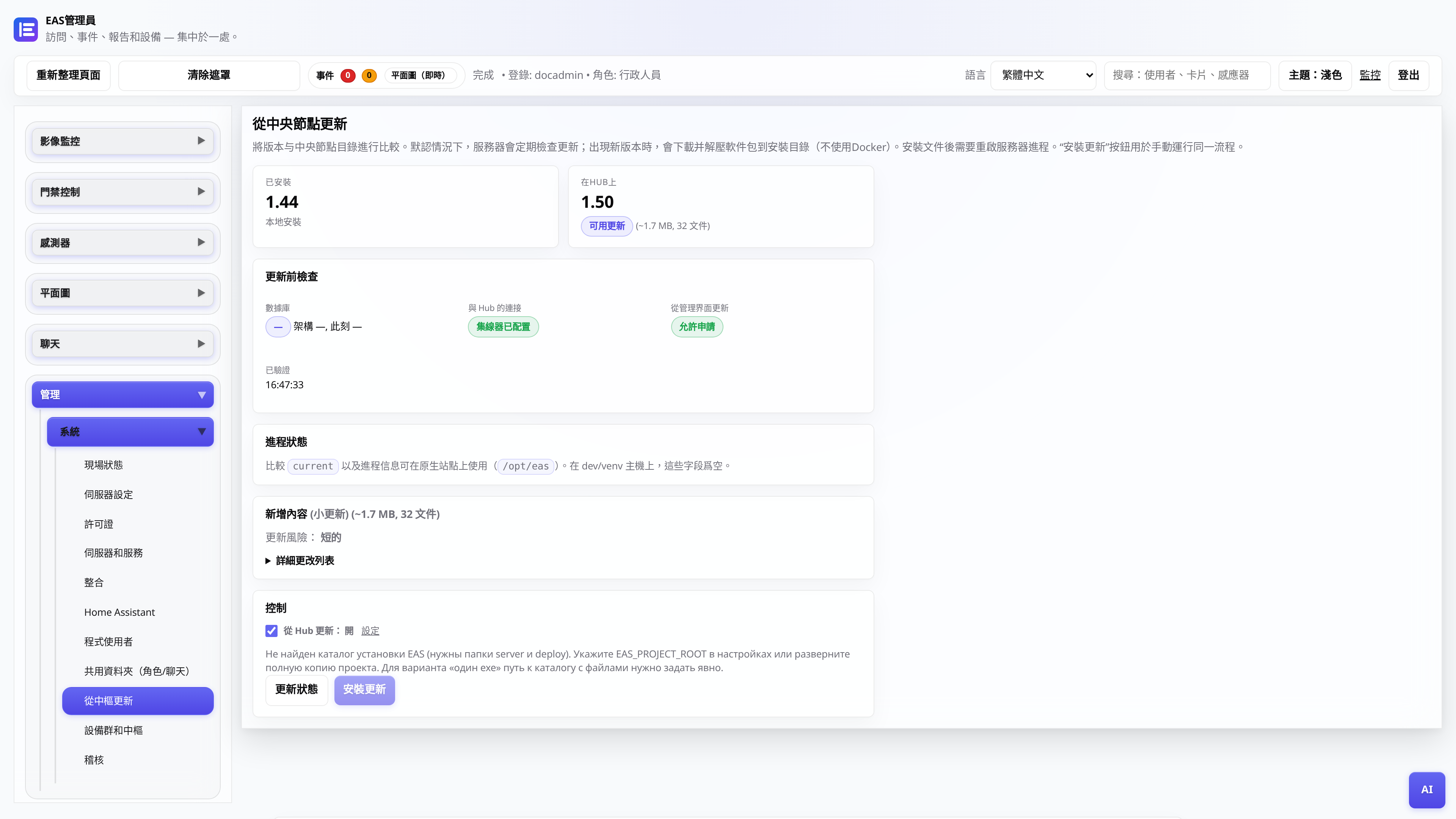This screenshot has height=819, width=1456.
Task: Open the AI assistant button
Action: tap(1426, 789)
